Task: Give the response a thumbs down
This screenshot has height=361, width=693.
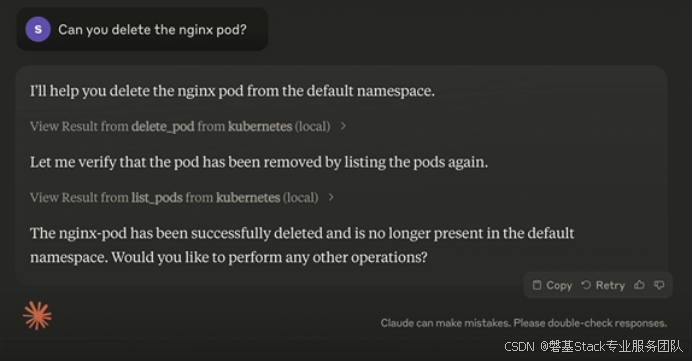Action: [659, 285]
